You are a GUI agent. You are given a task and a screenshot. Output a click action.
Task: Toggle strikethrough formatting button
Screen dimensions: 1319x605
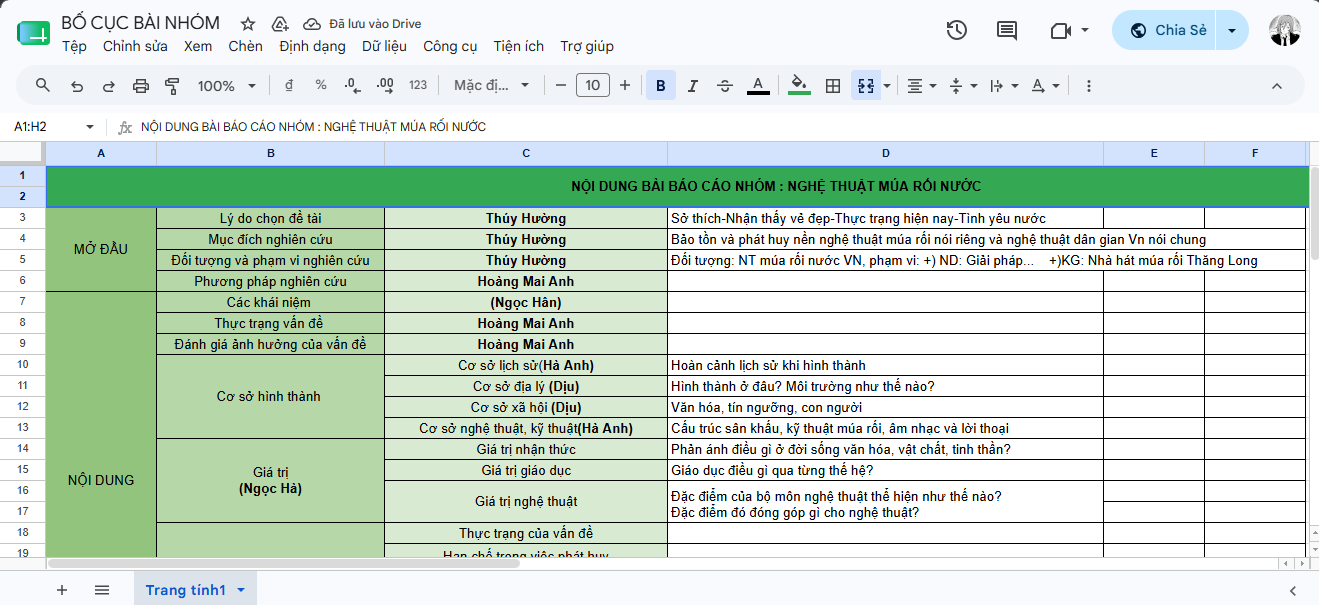click(725, 86)
